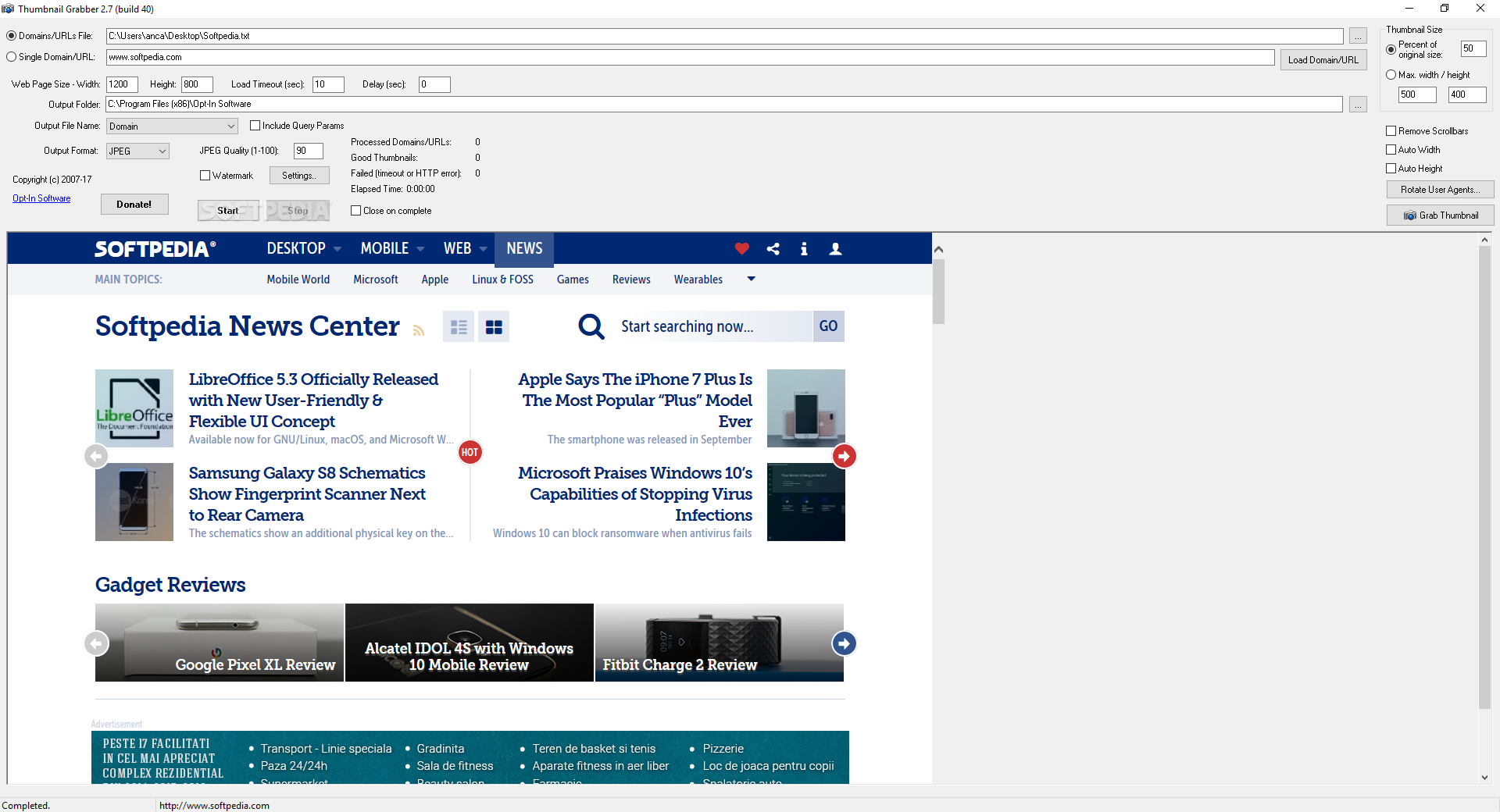Click the user account icon
This screenshot has width=1500, height=812.
coord(835,249)
